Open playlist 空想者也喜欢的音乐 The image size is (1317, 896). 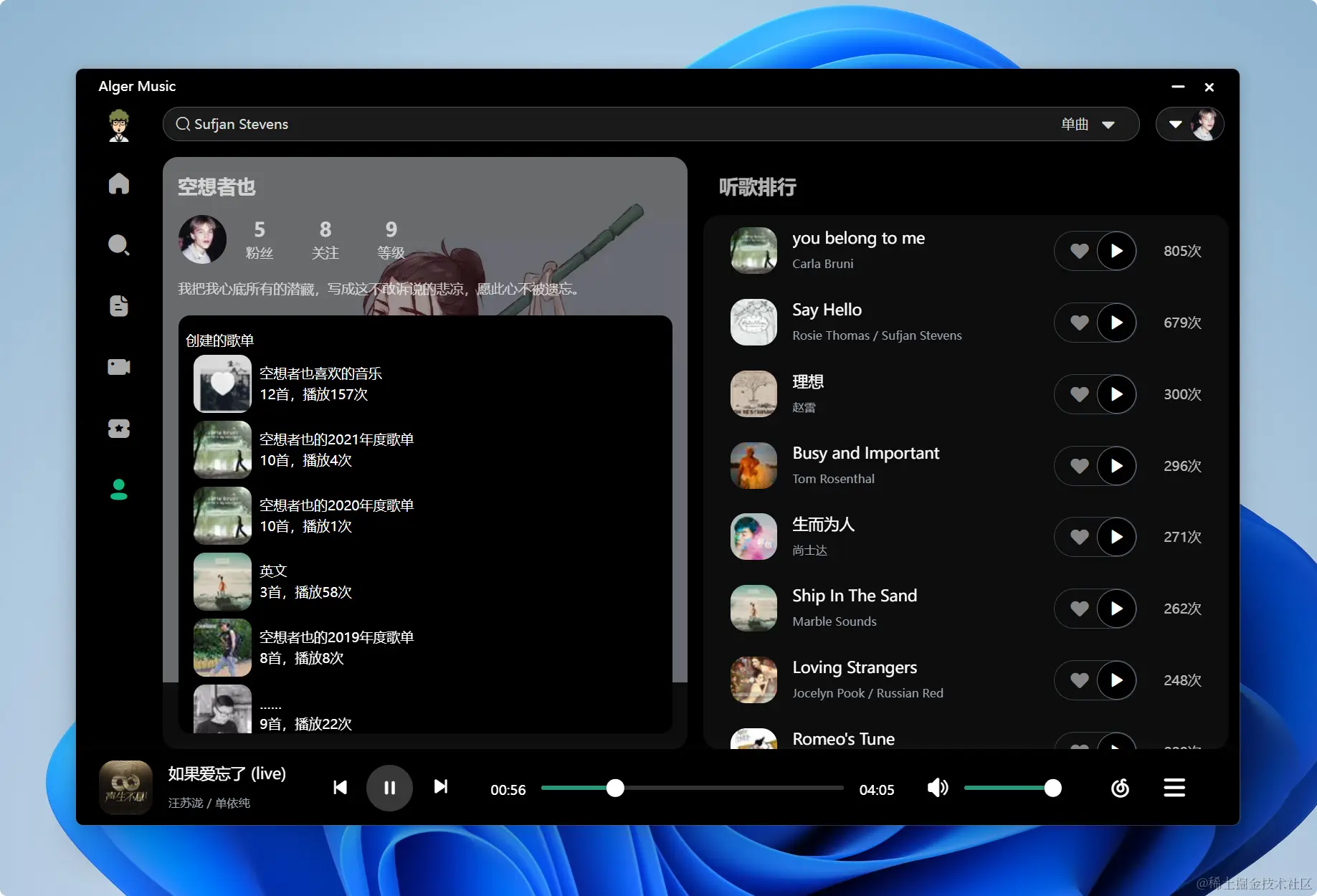425,383
